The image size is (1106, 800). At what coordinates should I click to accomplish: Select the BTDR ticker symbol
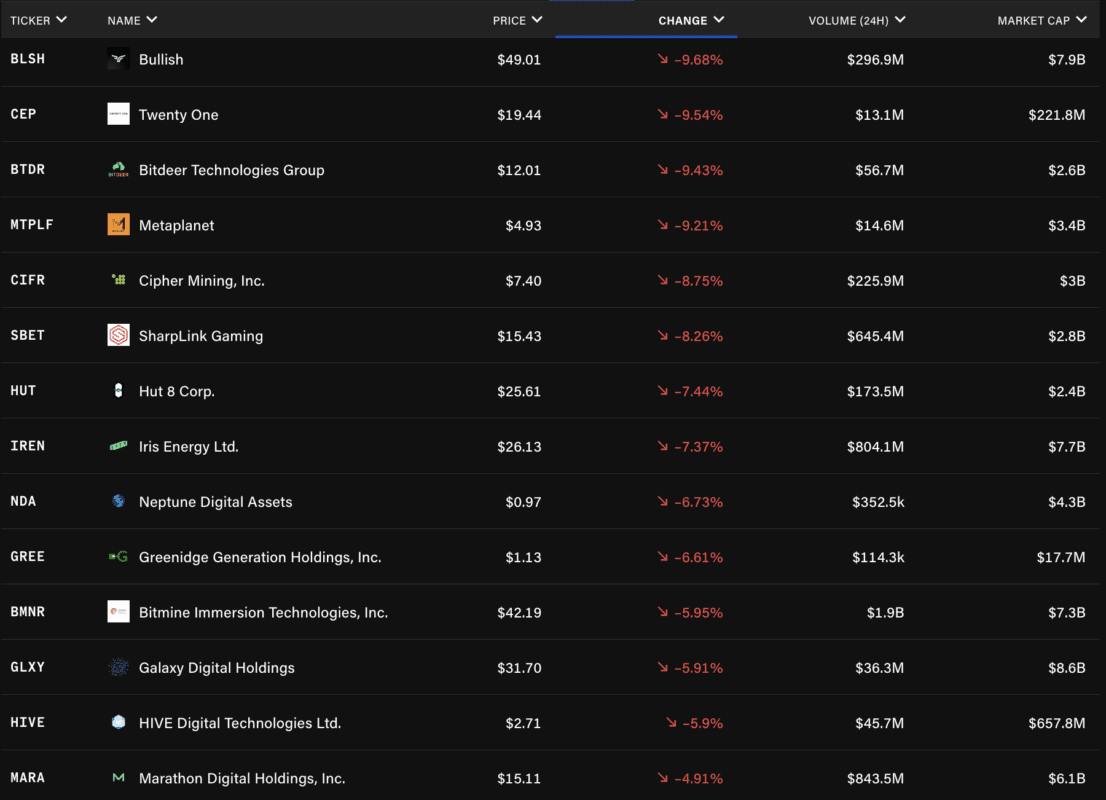28,169
